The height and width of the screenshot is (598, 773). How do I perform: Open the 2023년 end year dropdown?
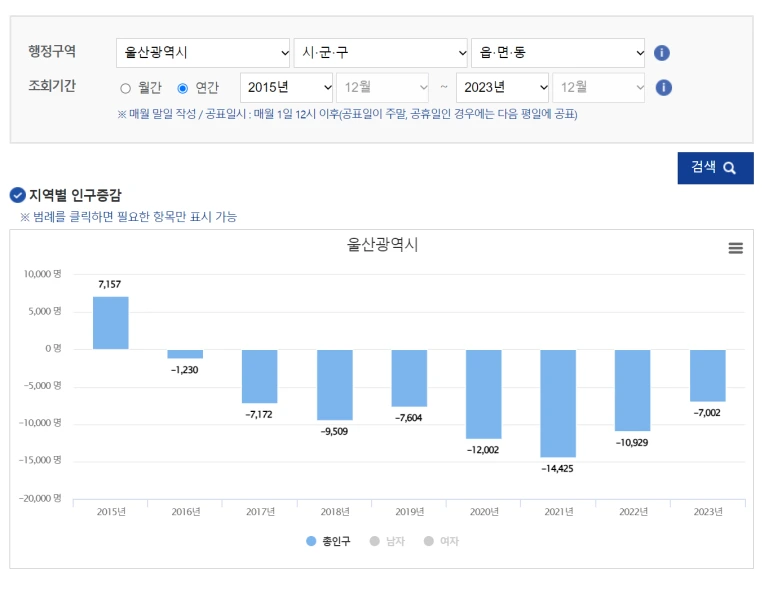click(502, 88)
